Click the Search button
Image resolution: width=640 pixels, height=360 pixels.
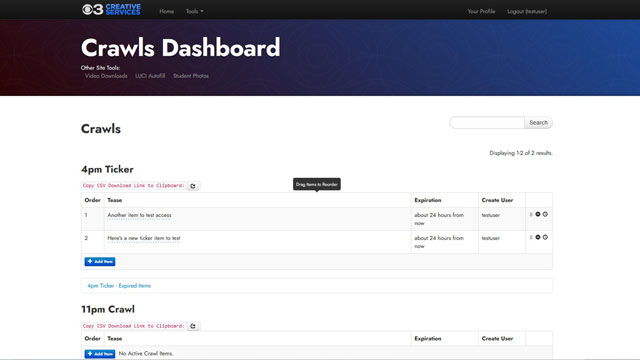(538, 122)
